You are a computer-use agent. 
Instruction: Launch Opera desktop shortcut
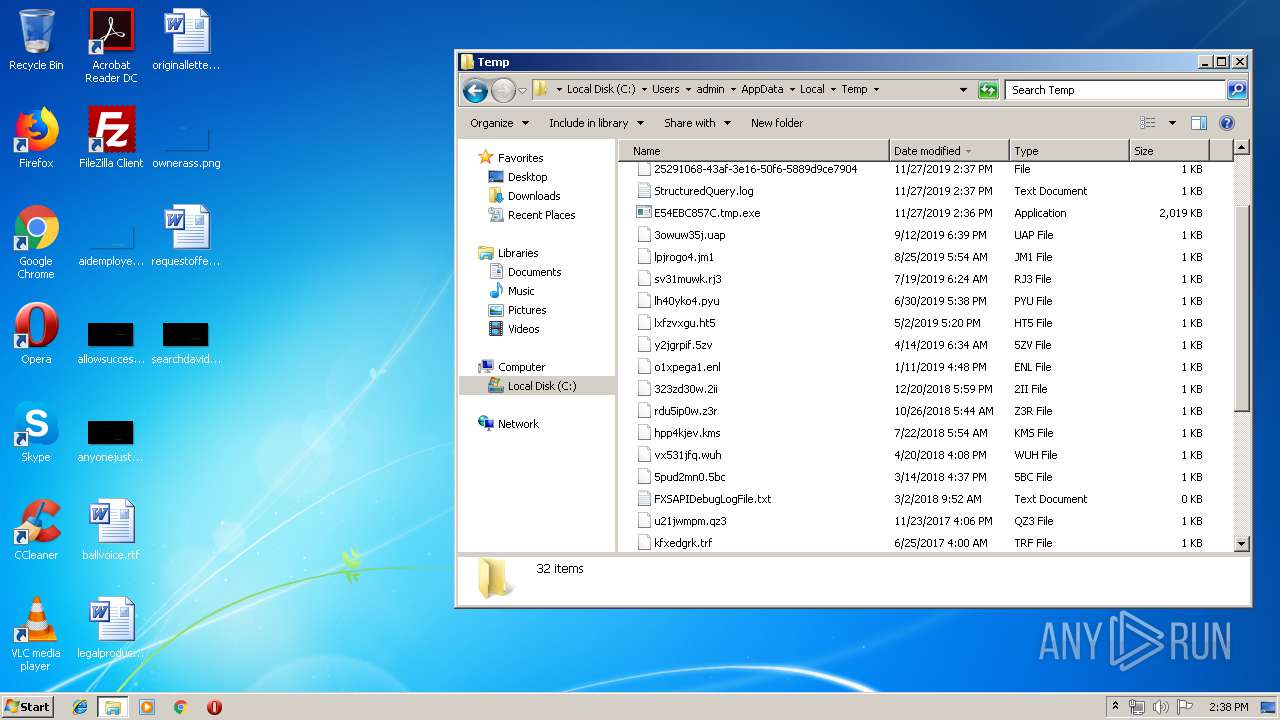(36, 334)
